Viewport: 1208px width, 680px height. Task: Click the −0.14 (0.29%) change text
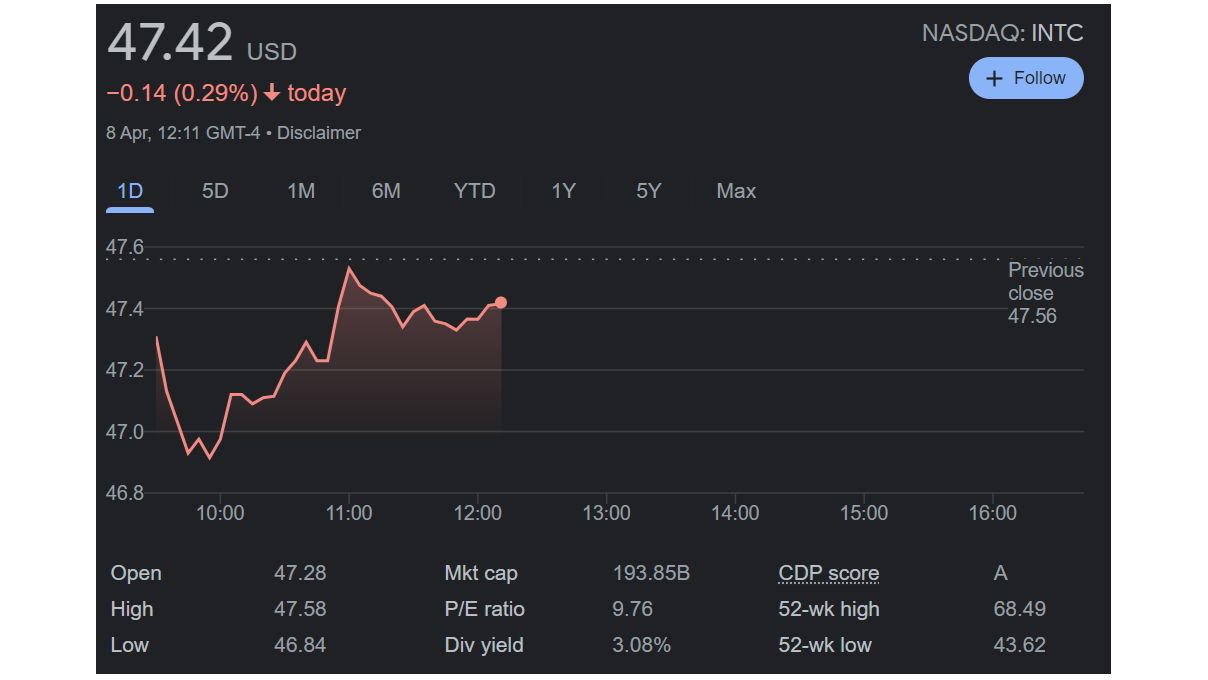pos(182,93)
